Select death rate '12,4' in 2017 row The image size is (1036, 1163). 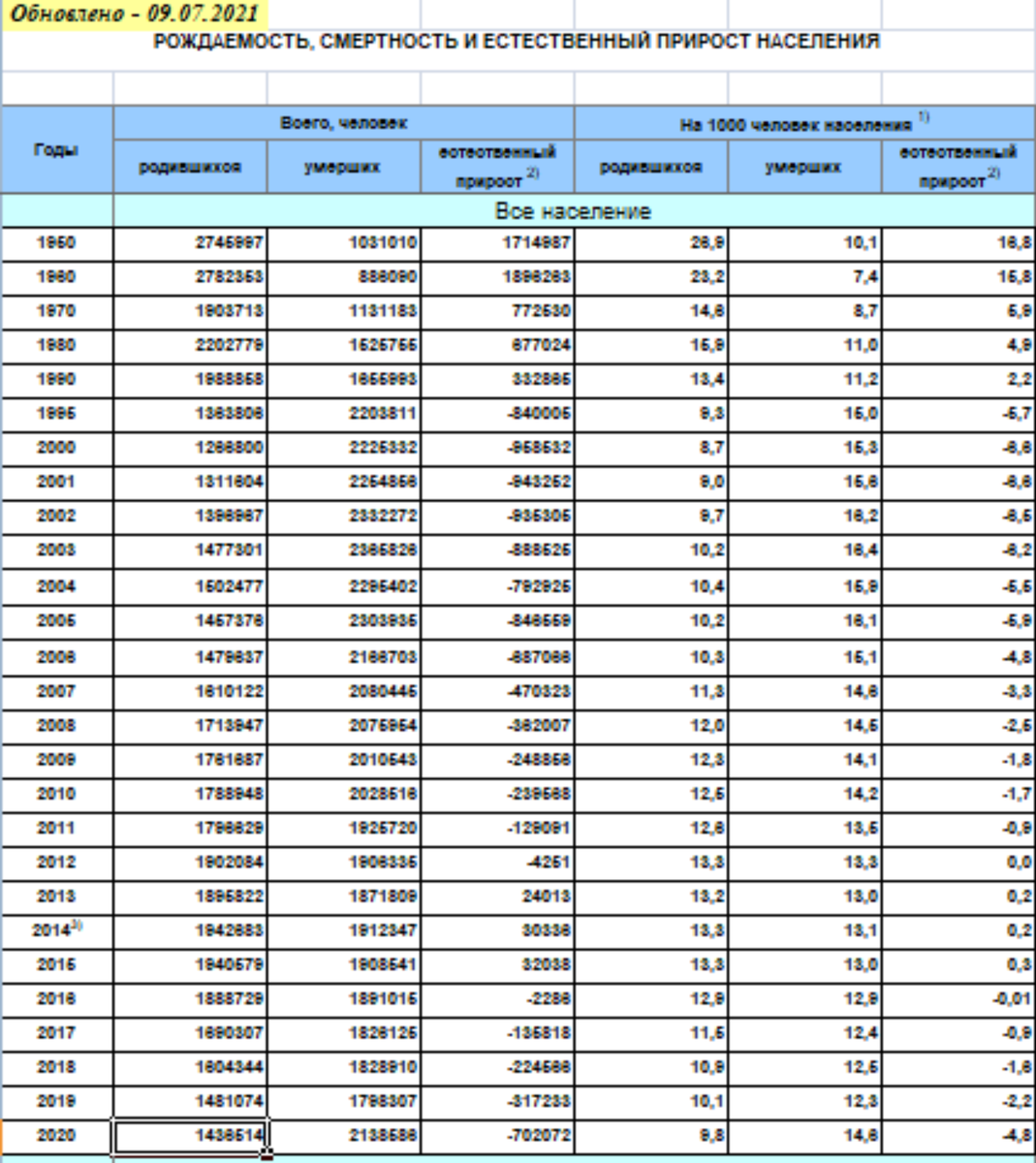(804, 1033)
